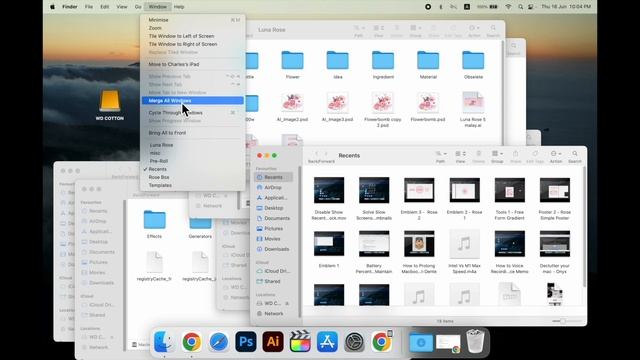Open Finder from the Dock
This screenshot has height=360, width=640.
coord(164,341)
